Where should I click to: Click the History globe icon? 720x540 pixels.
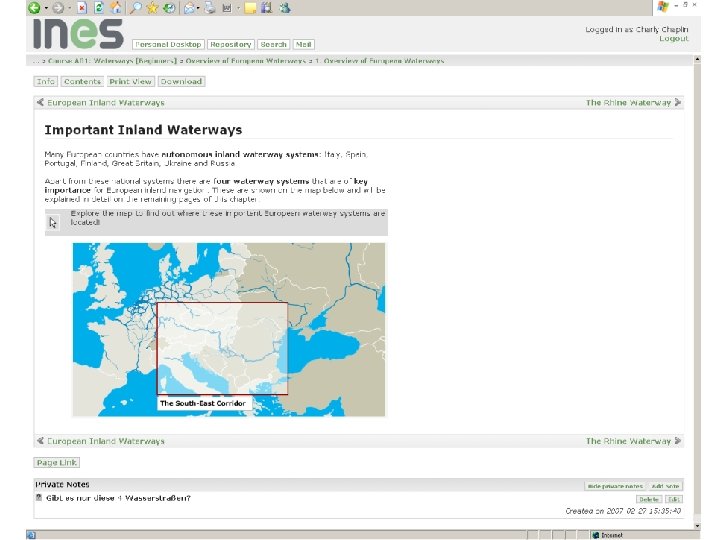pos(169,8)
